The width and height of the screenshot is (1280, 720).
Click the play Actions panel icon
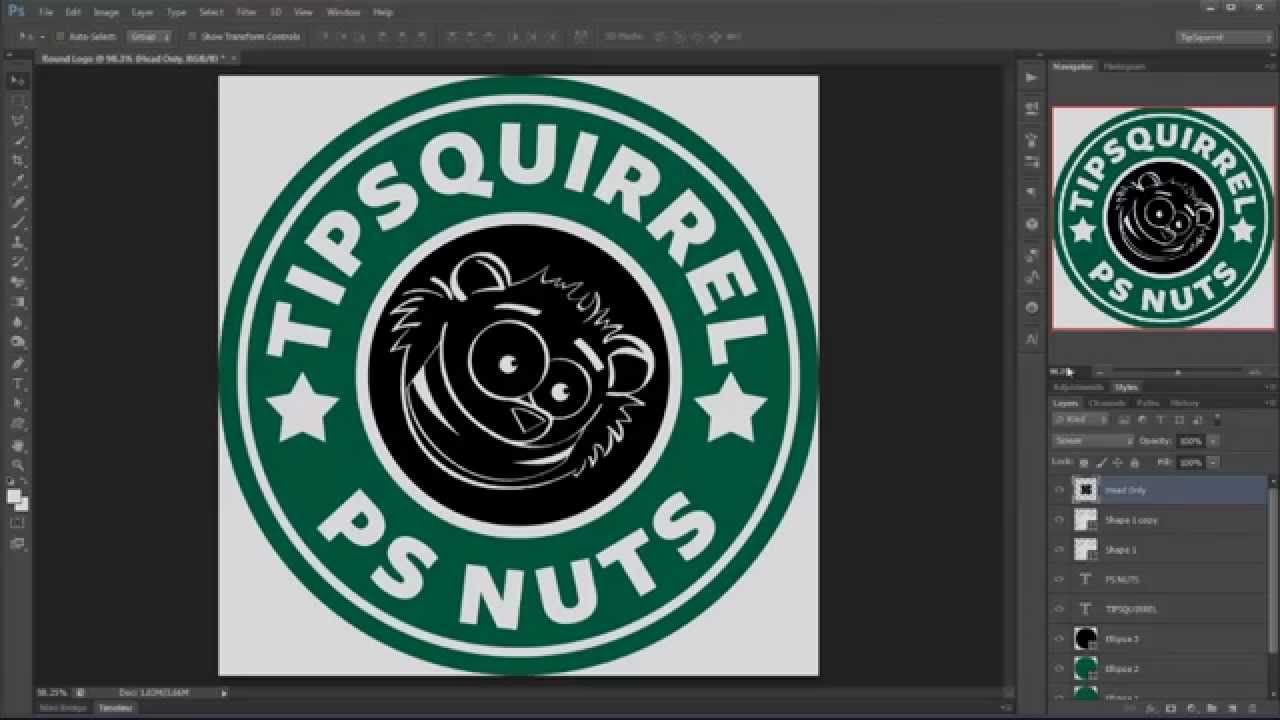(1031, 78)
